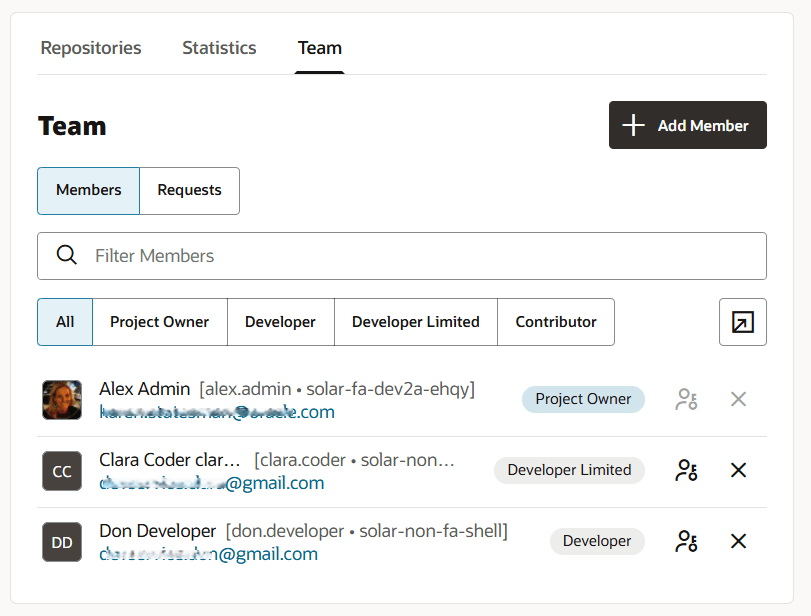Viewport: 811px width, 616px height.
Task: Remove Alex Admin from the team
Action: click(x=738, y=399)
